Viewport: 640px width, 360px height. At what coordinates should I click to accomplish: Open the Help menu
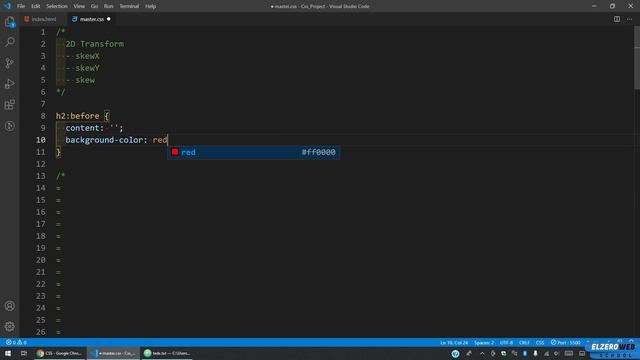(x=150, y=6)
